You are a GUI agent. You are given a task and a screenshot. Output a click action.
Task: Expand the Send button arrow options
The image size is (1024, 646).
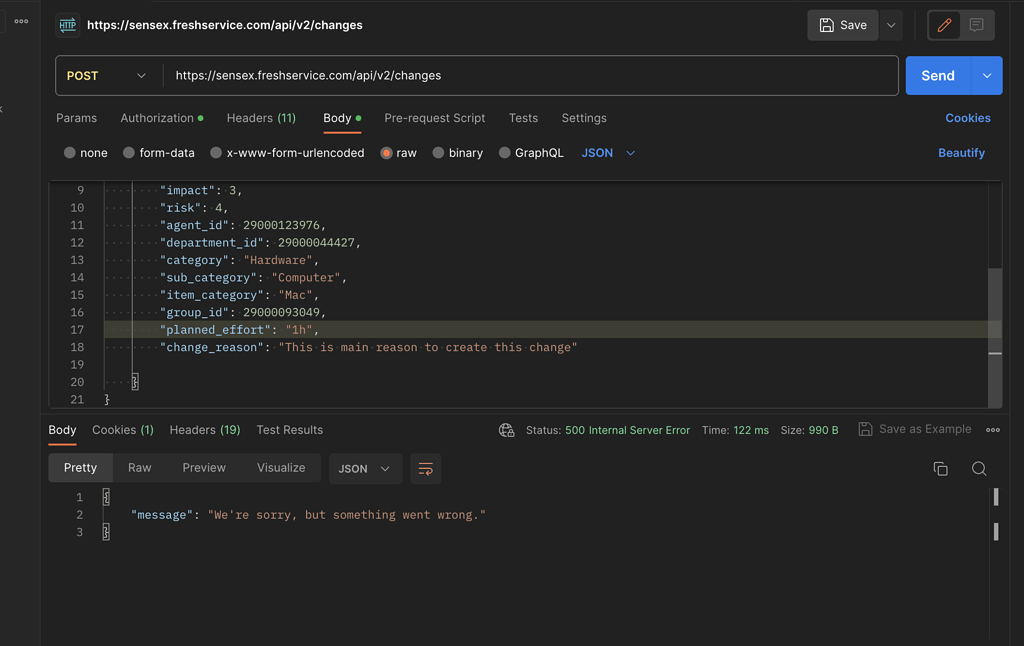pos(987,76)
